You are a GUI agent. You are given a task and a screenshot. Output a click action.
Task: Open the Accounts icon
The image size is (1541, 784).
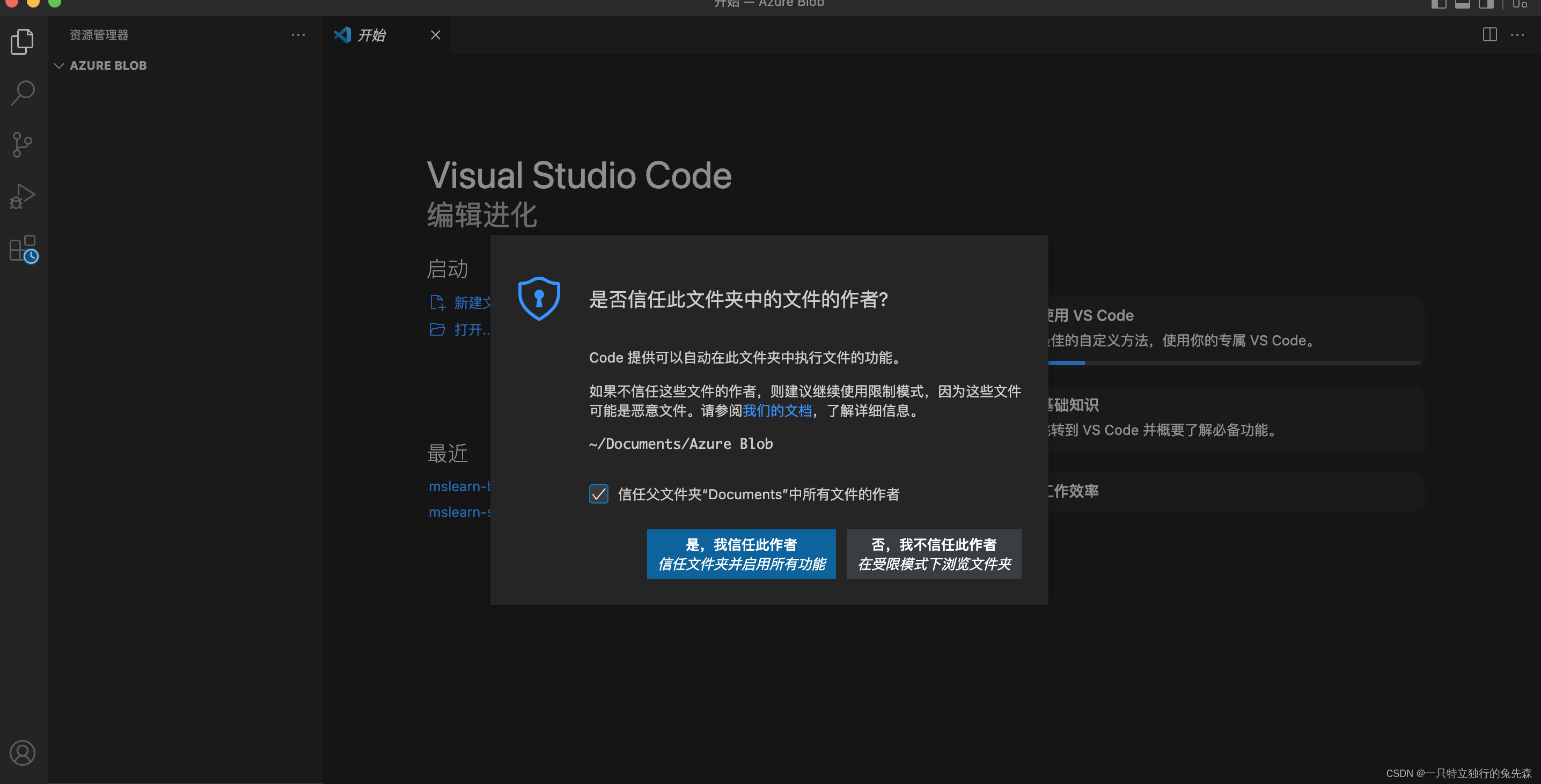pos(22,752)
